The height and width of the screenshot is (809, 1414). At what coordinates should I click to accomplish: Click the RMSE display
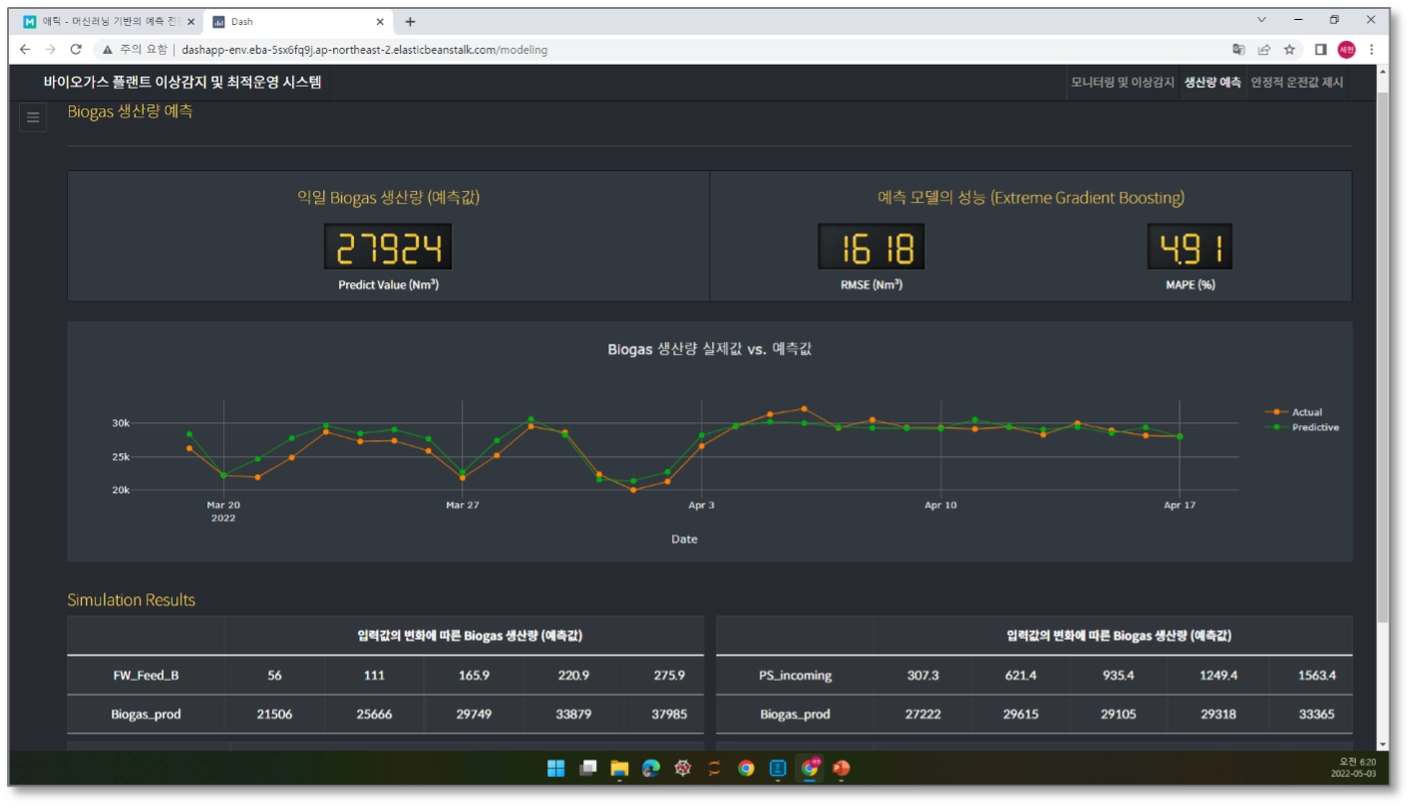871,247
